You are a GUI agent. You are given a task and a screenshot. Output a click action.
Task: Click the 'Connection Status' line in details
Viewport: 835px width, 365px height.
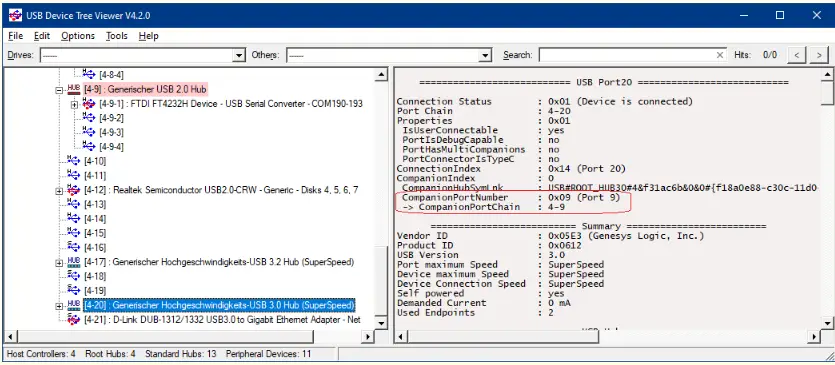(545, 101)
